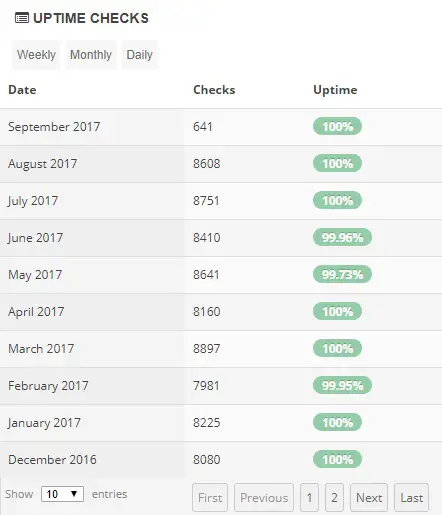Image resolution: width=442 pixels, height=515 pixels.
Task: Click the 99.73% uptime badge for May 2017
Action: [x=342, y=274]
